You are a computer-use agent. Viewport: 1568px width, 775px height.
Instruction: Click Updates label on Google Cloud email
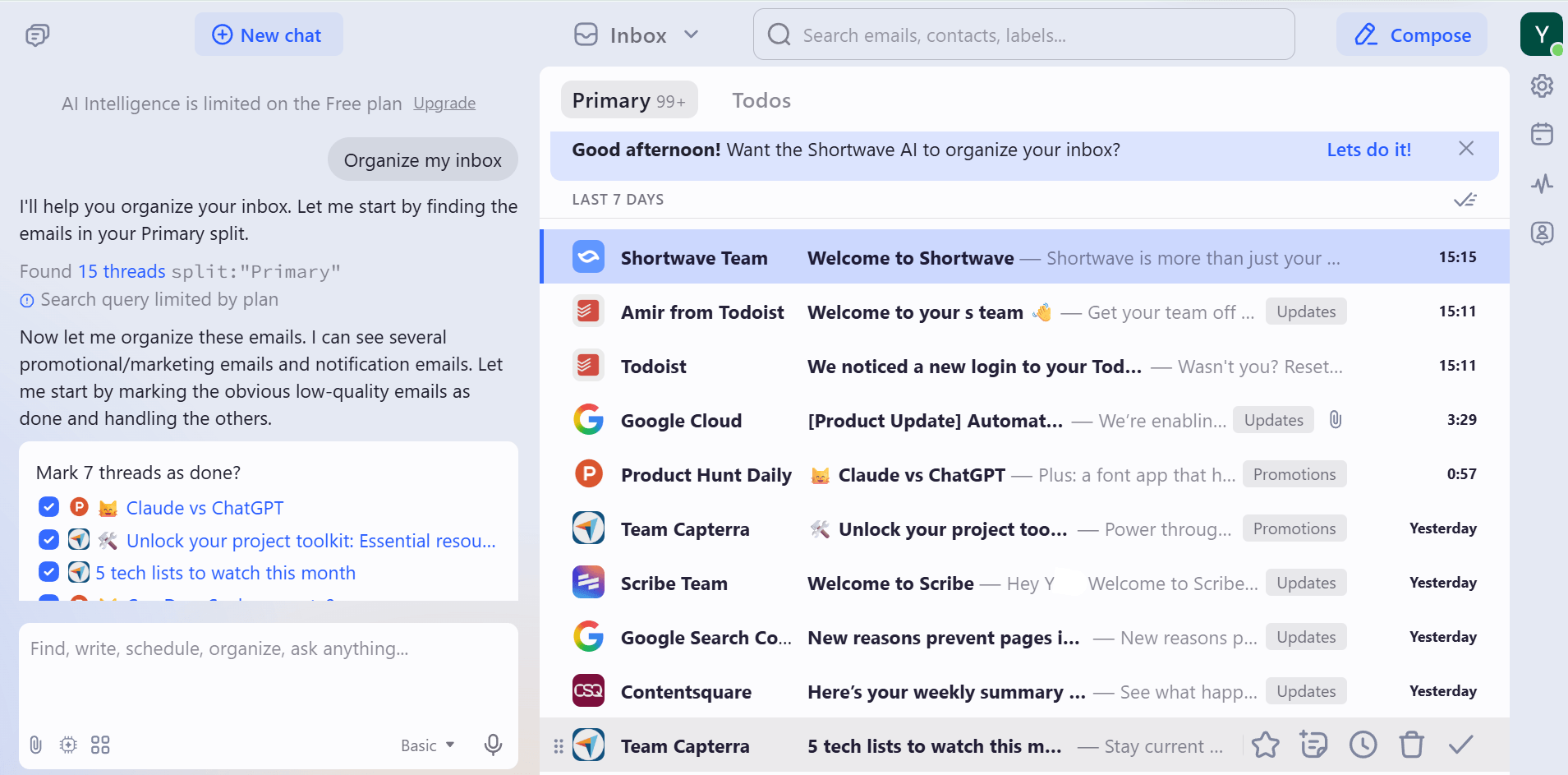[1273, 420]
